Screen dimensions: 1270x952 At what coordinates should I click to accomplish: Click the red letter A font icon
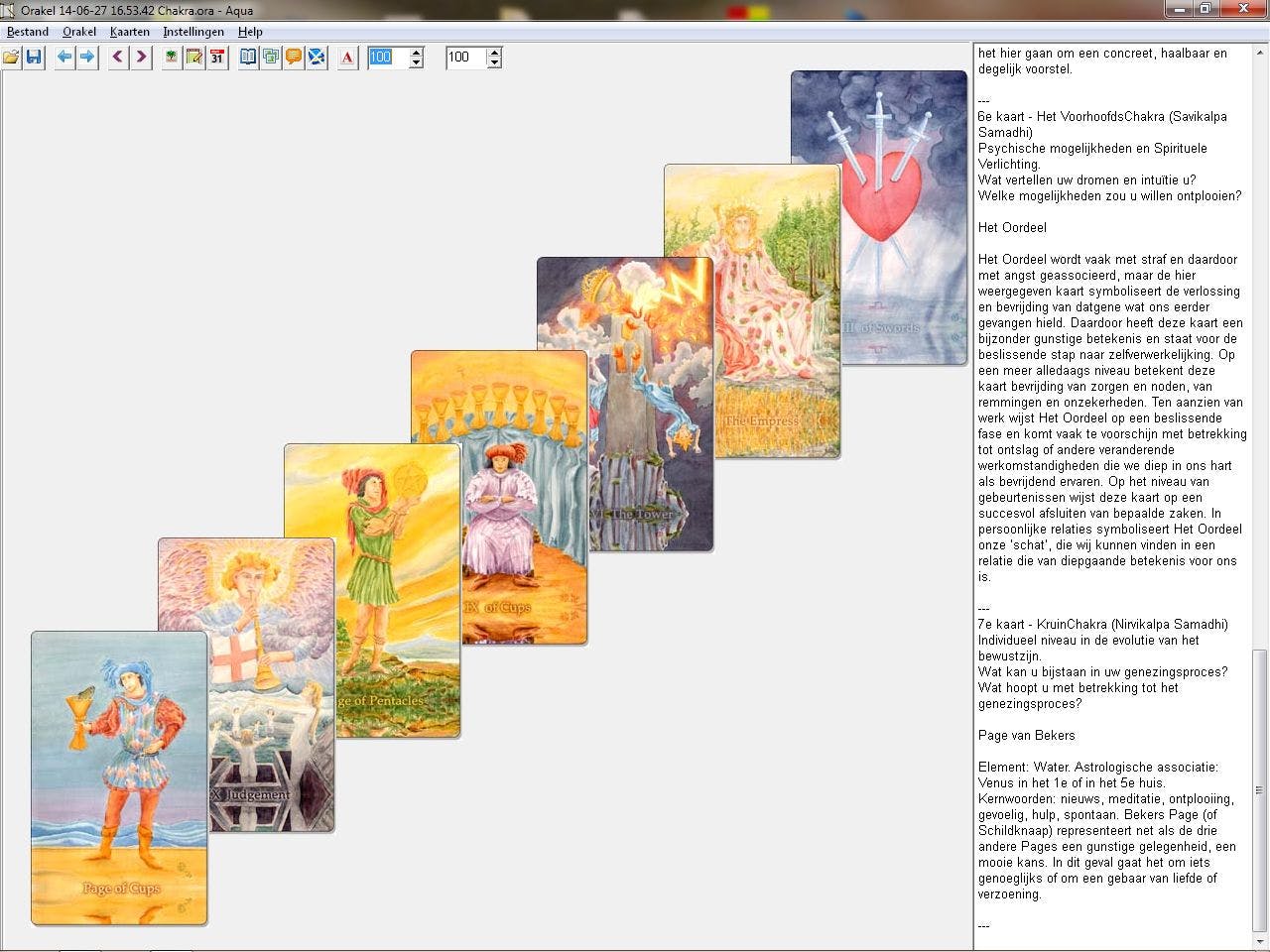click(x=347, y=58)
